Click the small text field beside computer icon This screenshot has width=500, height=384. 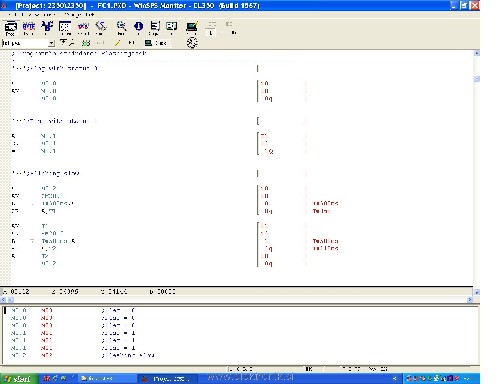162,43
